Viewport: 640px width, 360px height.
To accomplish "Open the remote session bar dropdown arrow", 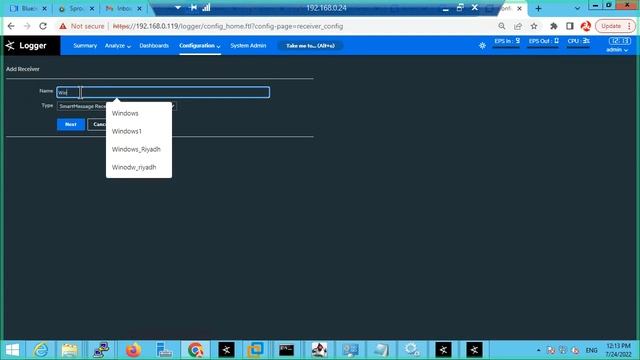I will click(178, 7).
